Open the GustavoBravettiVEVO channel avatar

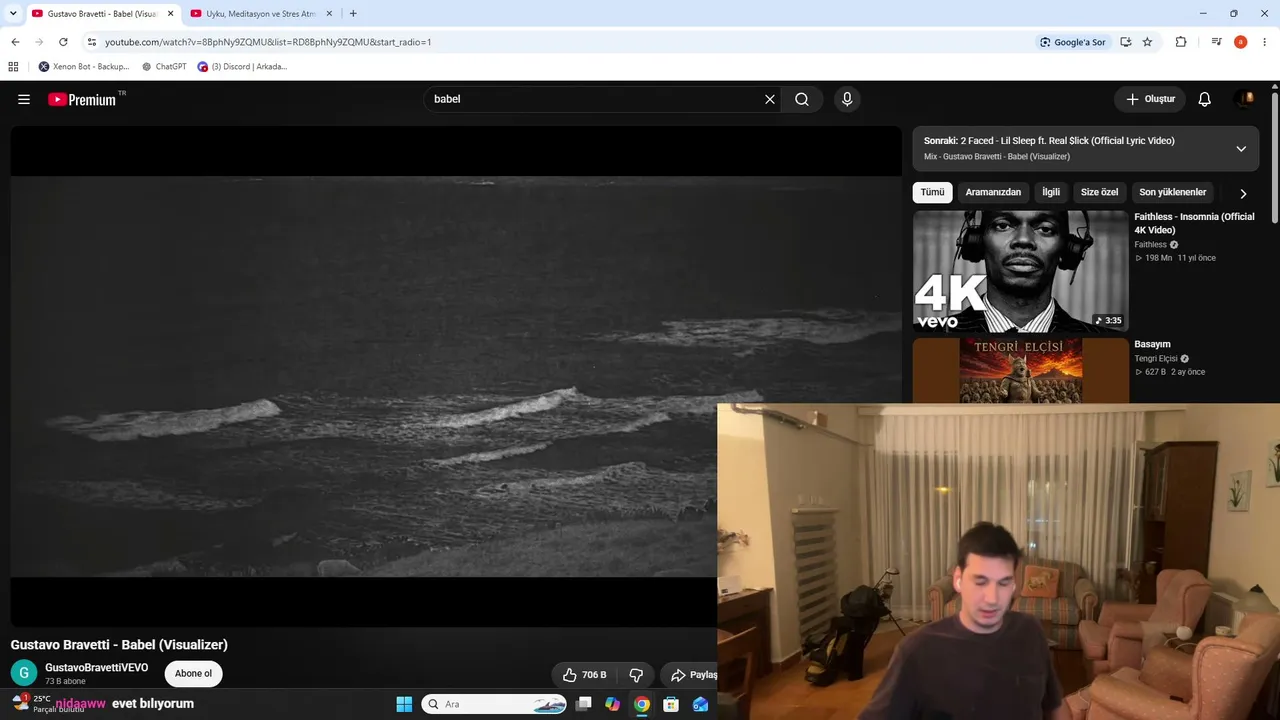24,673
